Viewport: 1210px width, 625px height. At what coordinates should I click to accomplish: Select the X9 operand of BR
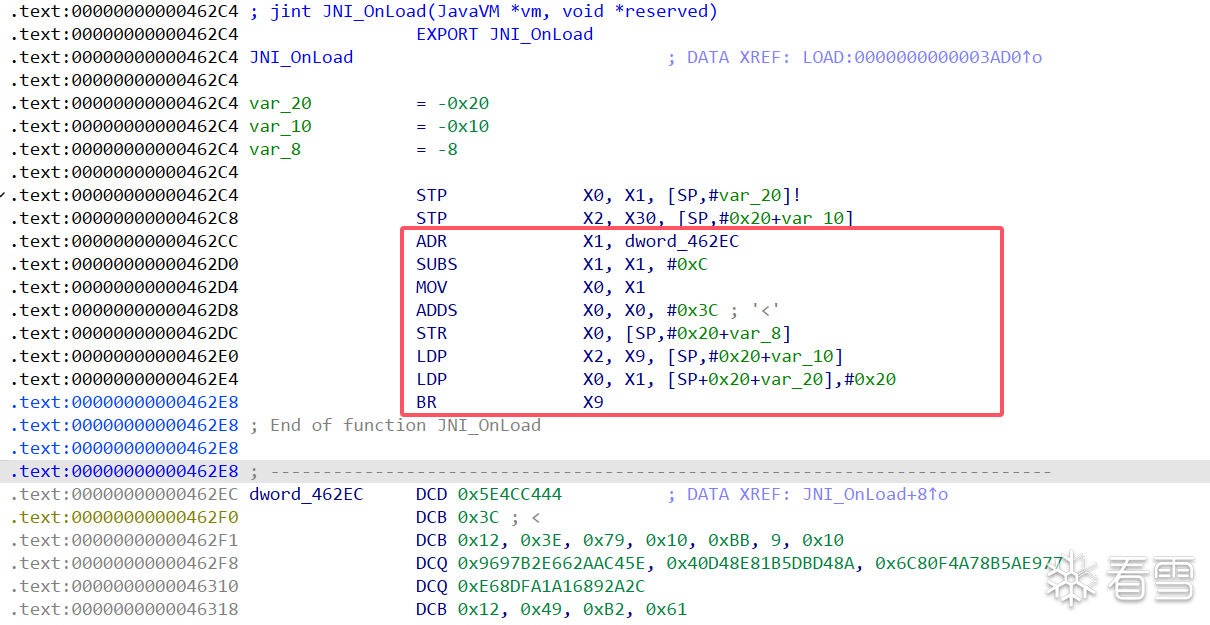coord(594,402)
